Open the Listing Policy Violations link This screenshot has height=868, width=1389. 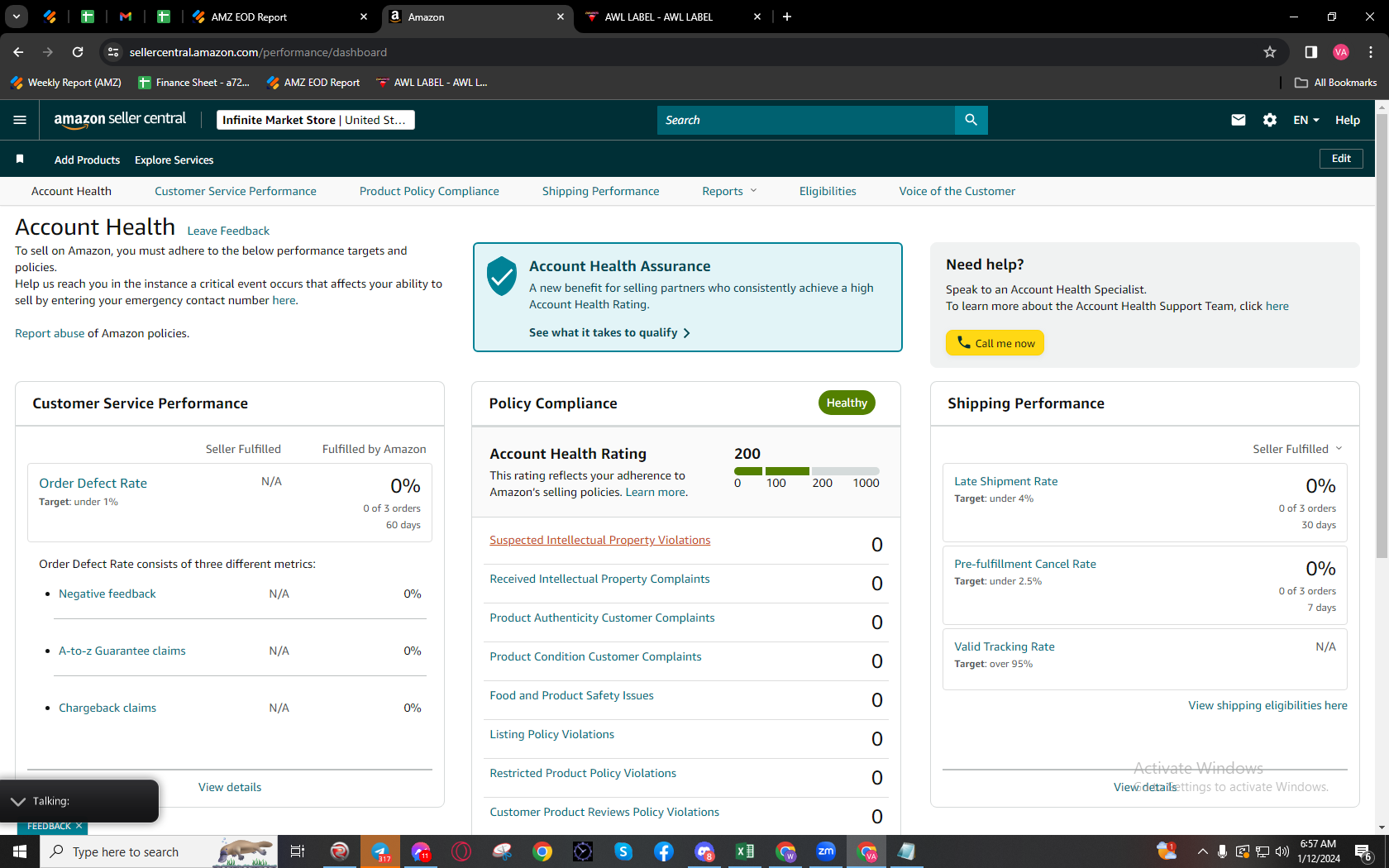click(x=551, y=734)
